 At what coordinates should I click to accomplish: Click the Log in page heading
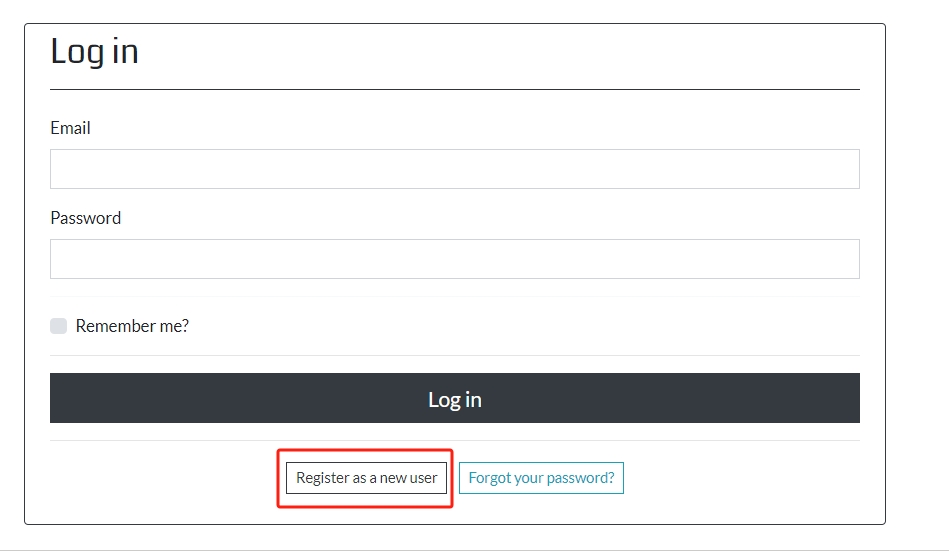click(x=94, y=51)
